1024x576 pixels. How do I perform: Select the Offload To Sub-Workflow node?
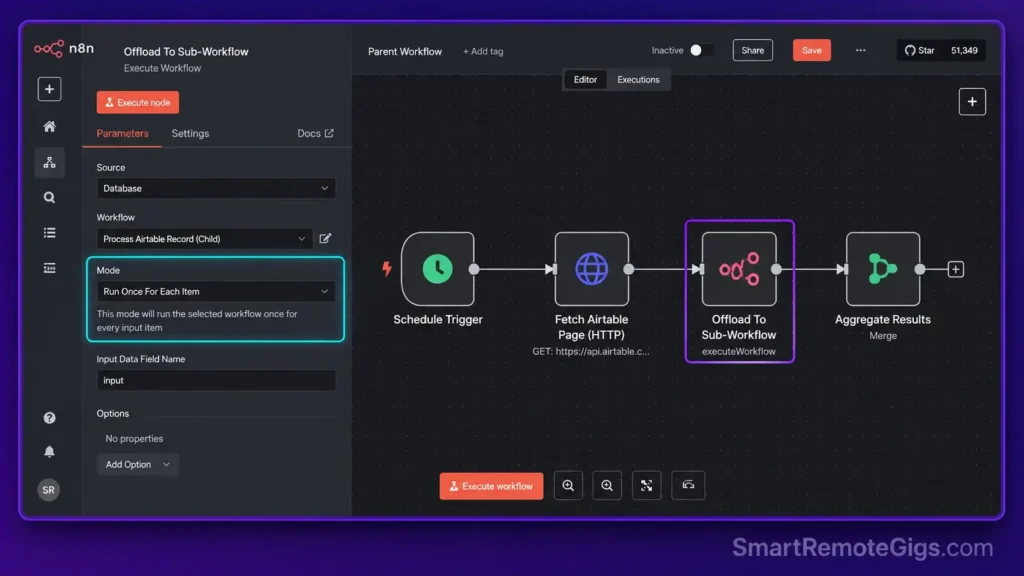(739, 269)
